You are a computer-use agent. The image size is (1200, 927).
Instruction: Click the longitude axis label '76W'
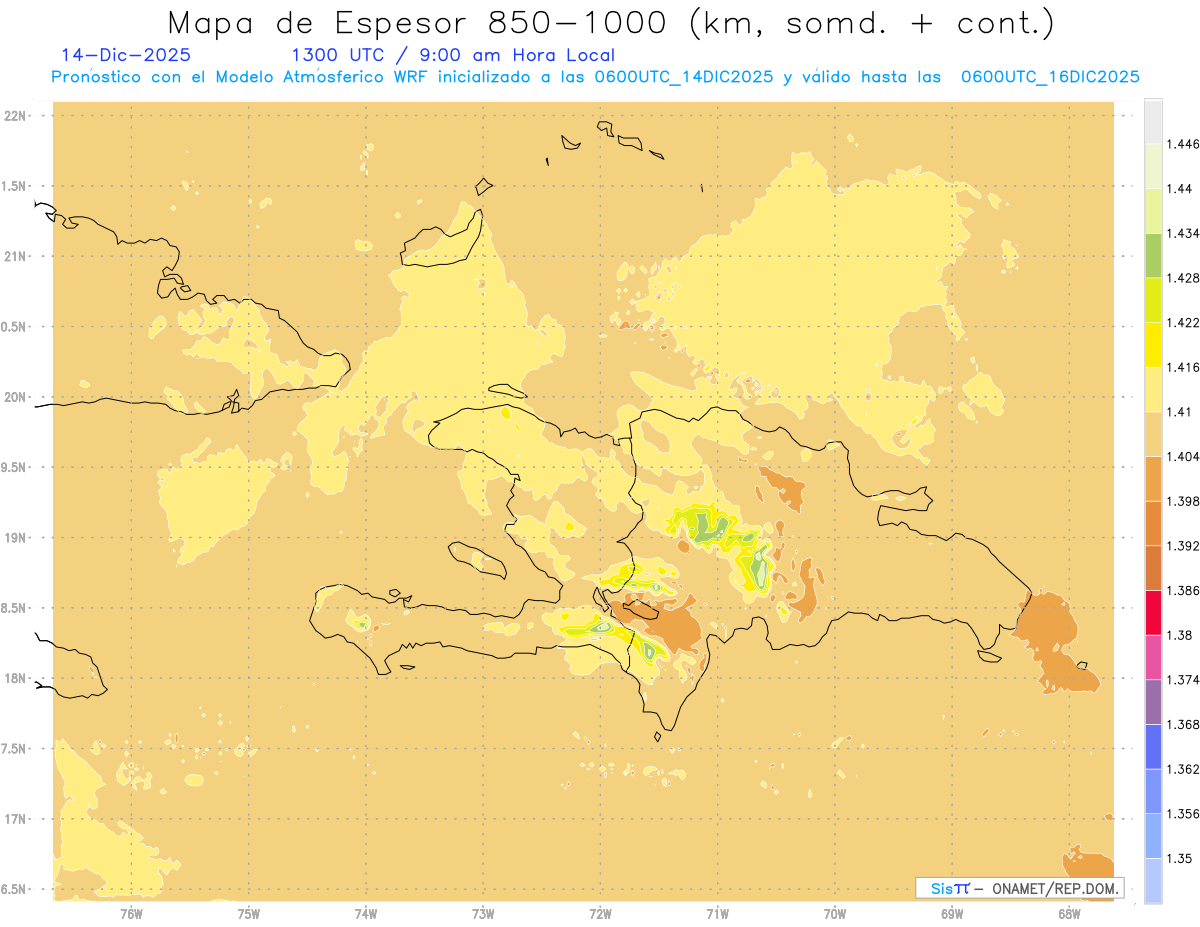pos(131,914)
